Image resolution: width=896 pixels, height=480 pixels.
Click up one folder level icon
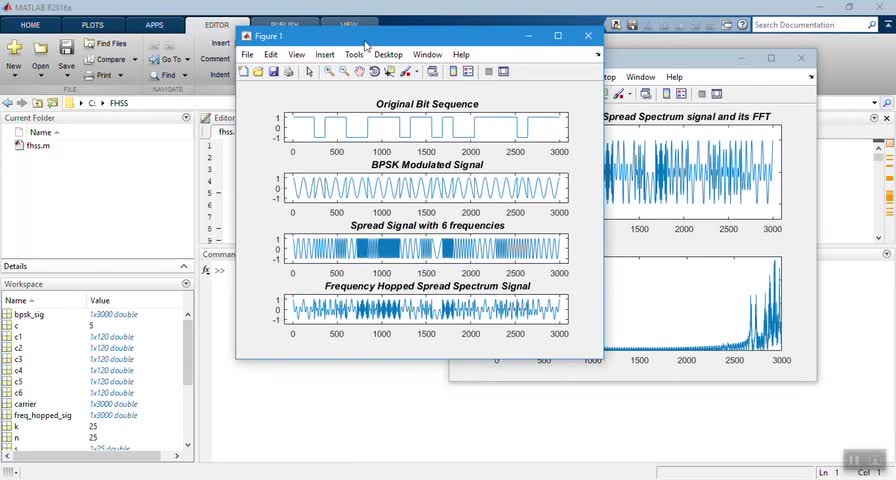click(38, 103)
